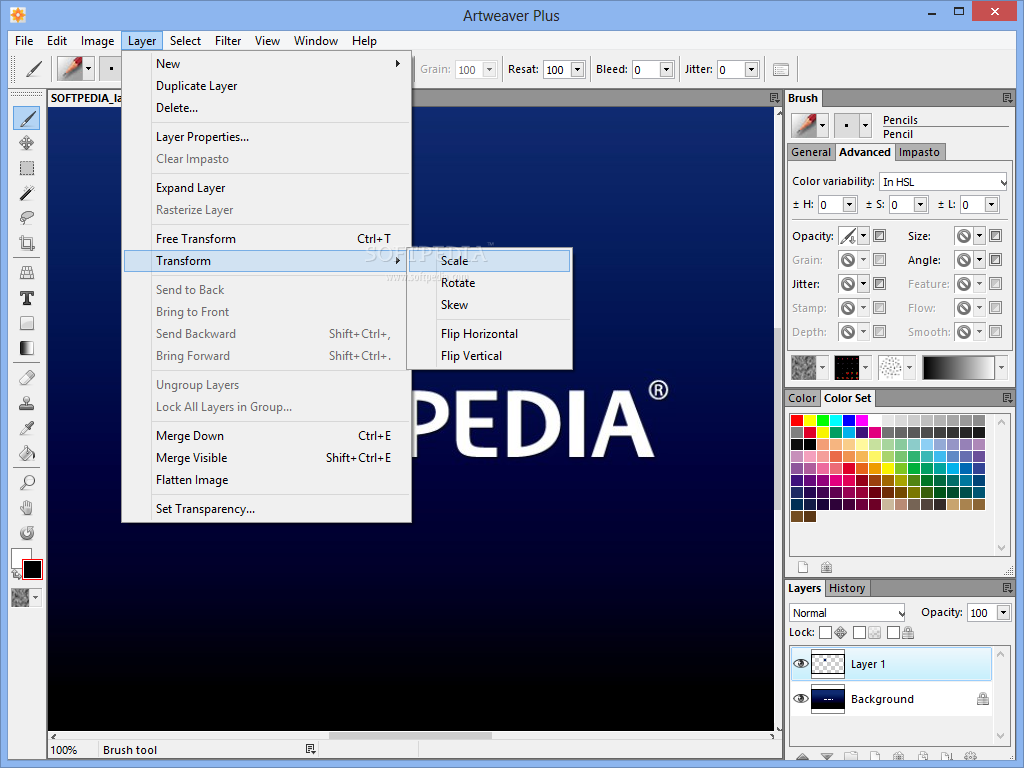Select the Gradient tool
This screenshot has width=1024, height=768.
[27, 348]
